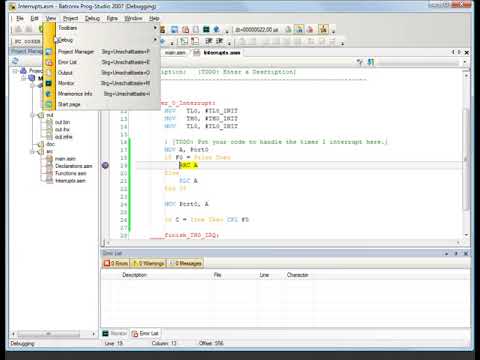Open the Help menu
This screenshot has height=360, width=480.
(154, 18)
